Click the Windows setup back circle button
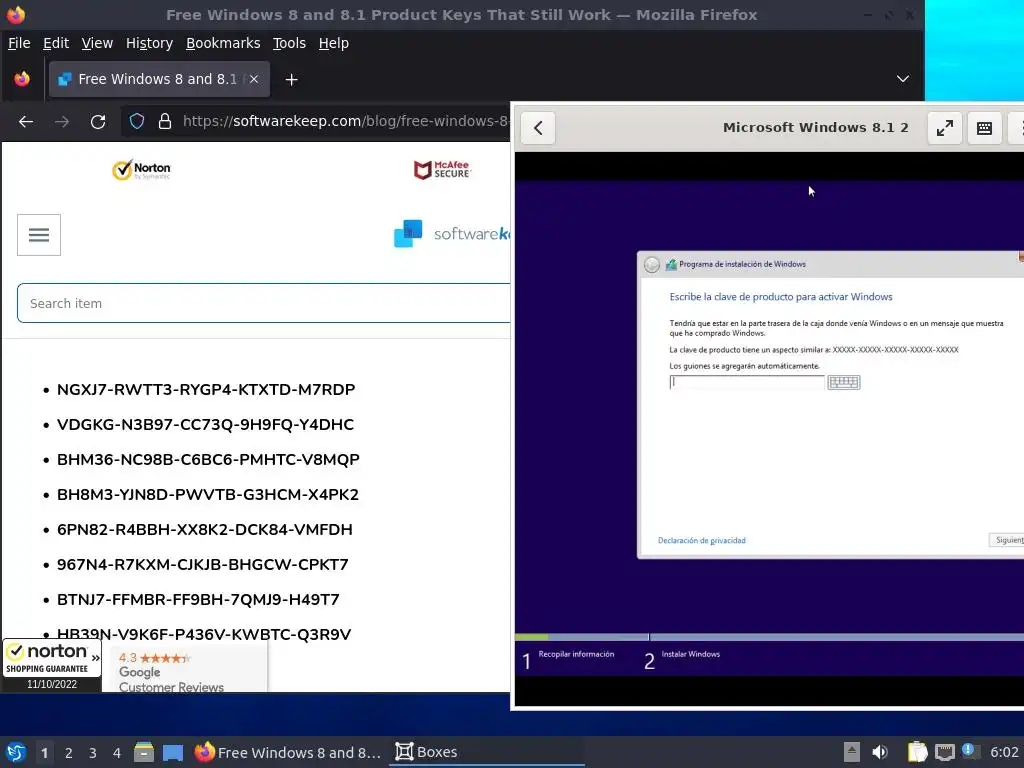The height and width of the screenshot is (768, 1024). coord(652,264)
